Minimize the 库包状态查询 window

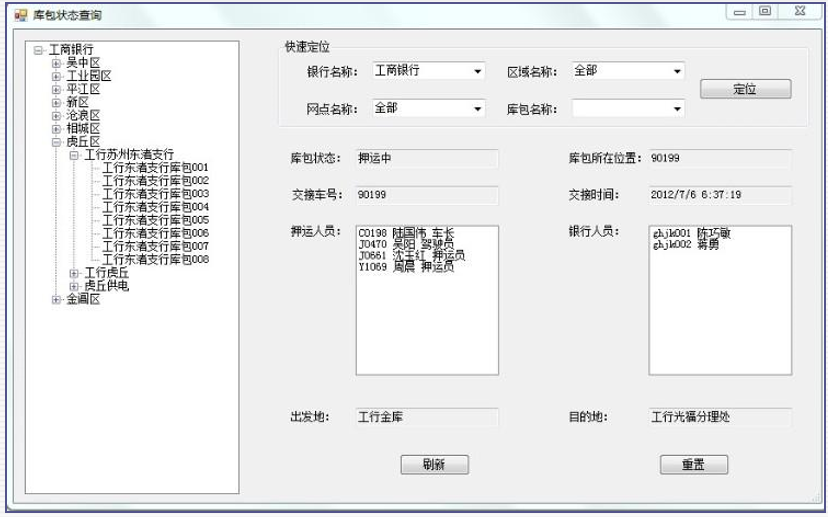point(740,12)
